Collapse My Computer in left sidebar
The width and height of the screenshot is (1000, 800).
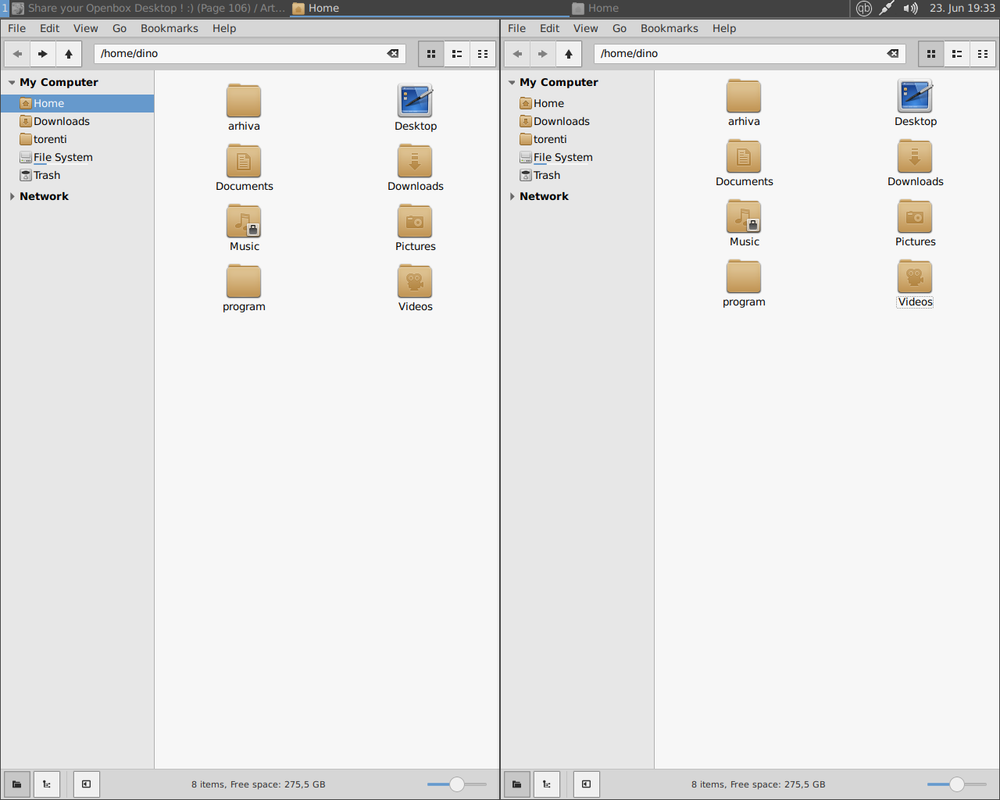pyautogui.click(x=11, y=82)
